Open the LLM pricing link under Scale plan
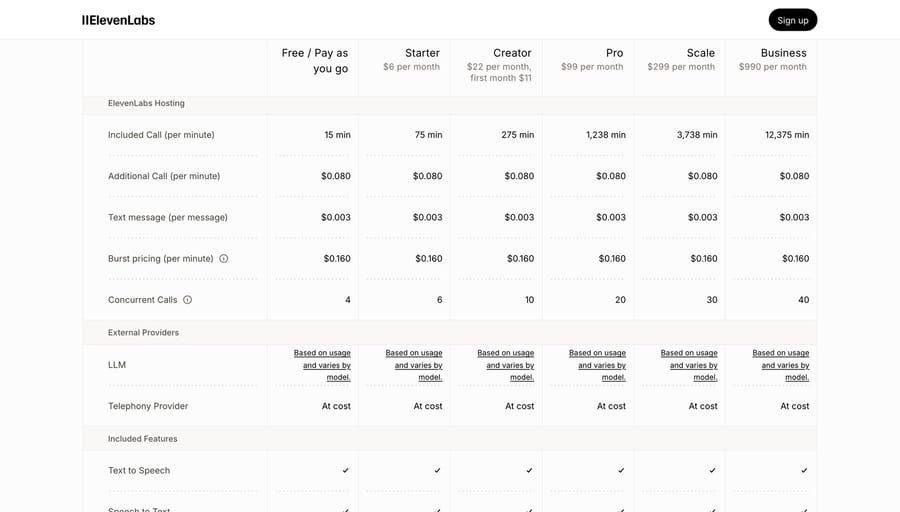The height and width of the screenshot is (512, 900). 689,365
